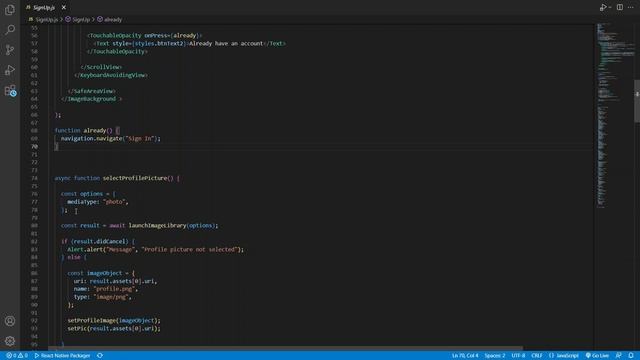This screenshot has width=640, height=360.
Task: Click 'setProfileImage(imageObject)' line
Action: [x=114, y=320]
